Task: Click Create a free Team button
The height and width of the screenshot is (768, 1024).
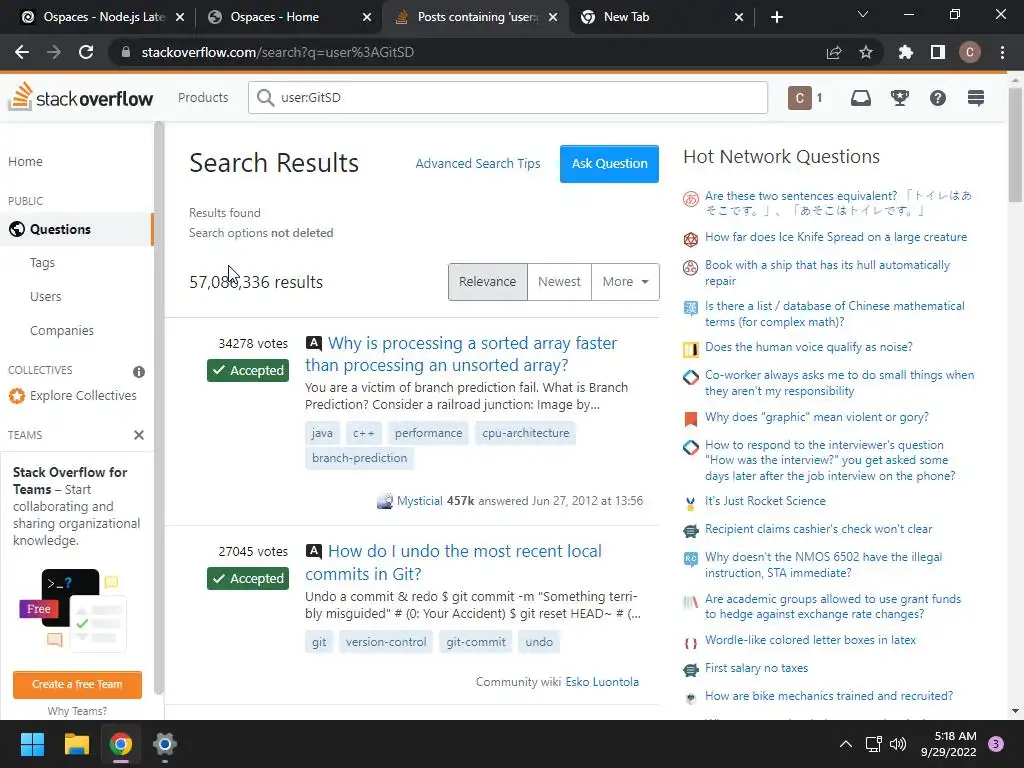Action: tap(77, 684)
